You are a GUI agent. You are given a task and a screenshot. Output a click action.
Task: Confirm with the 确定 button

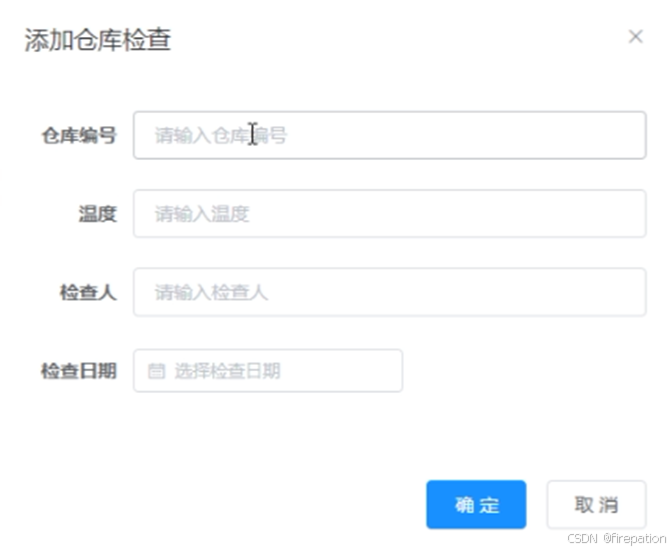[476, 505]
